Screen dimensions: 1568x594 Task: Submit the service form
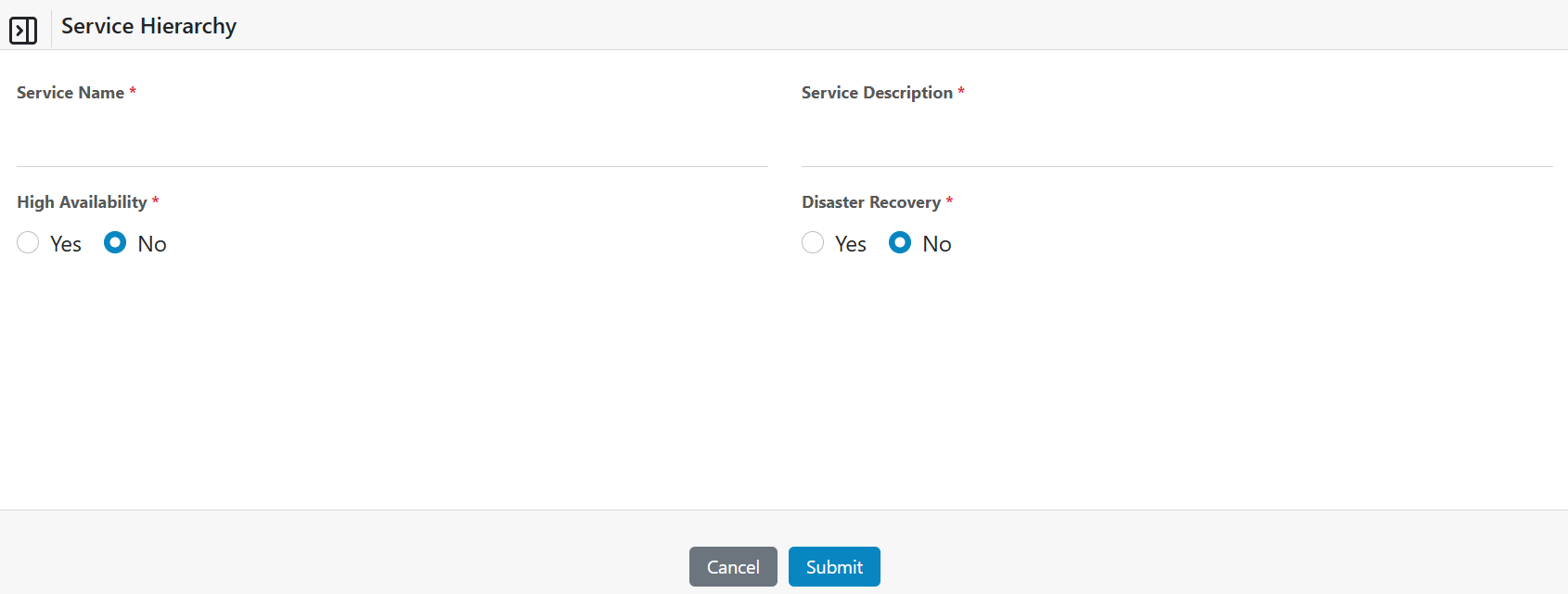coord(834,567)
